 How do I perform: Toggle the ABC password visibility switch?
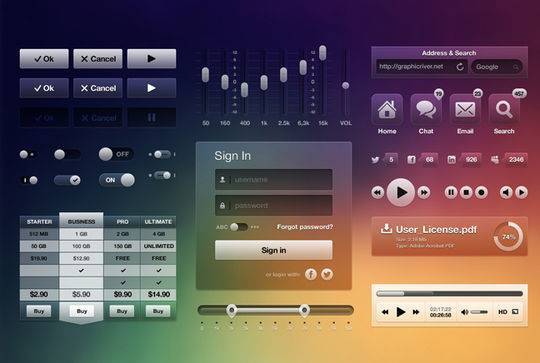(x=239, y=227)
